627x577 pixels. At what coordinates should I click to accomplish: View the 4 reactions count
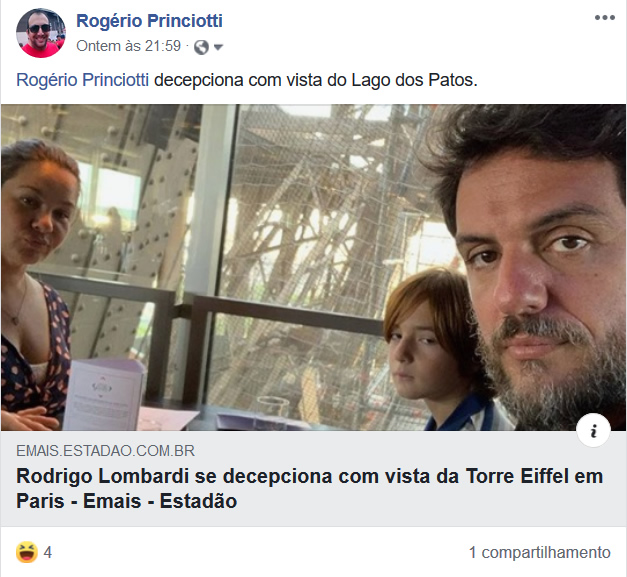[x=48, y=553]
